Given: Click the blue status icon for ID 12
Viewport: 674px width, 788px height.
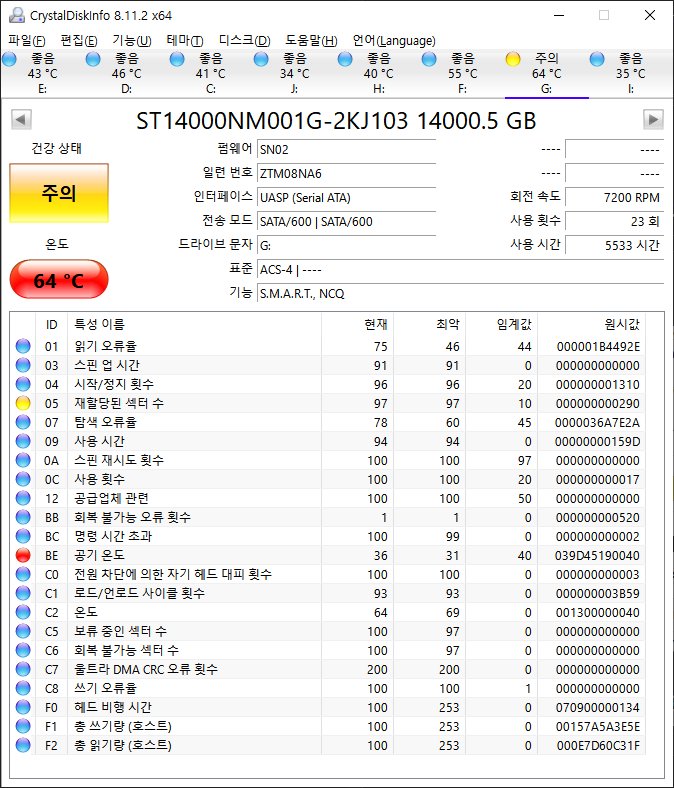Looking at the screenshot, I should [x=23, y=498].
